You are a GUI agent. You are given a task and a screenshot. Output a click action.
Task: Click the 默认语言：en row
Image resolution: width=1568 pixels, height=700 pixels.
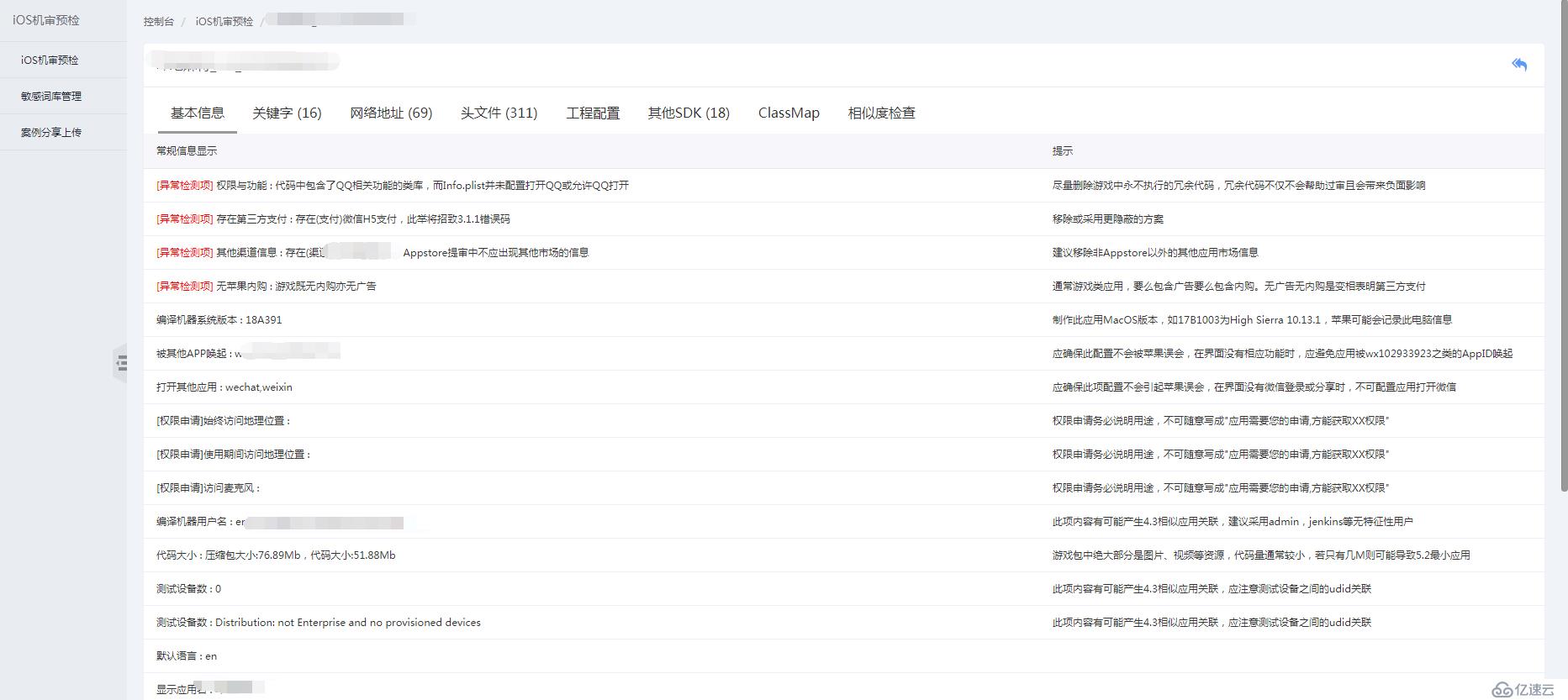844,656
